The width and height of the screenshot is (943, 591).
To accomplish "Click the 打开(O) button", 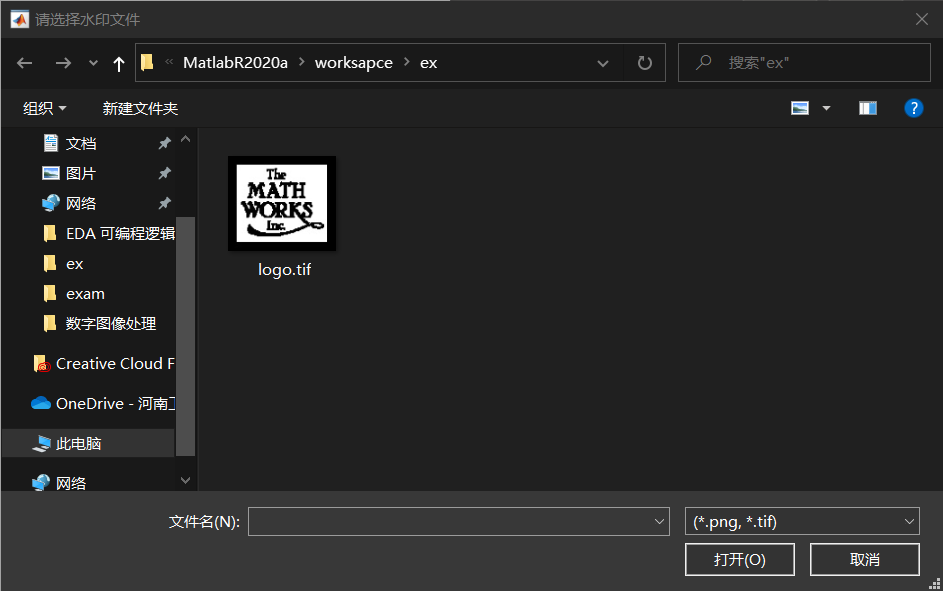I will (x=740, y=559).
